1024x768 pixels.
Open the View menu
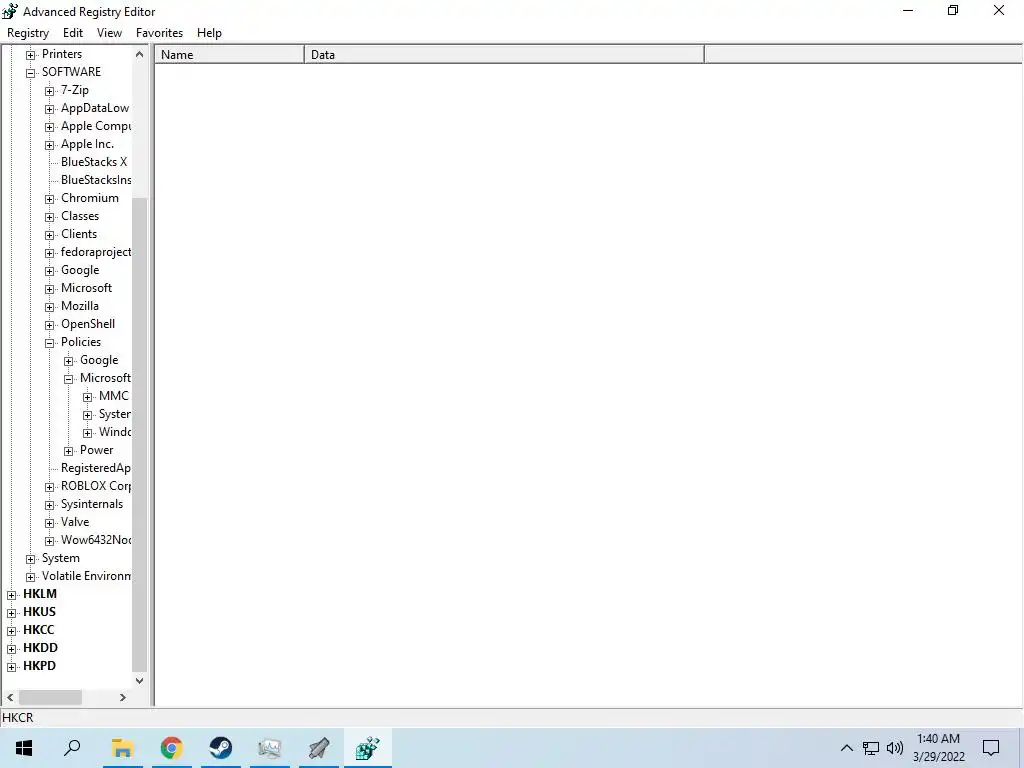[109, 33]
